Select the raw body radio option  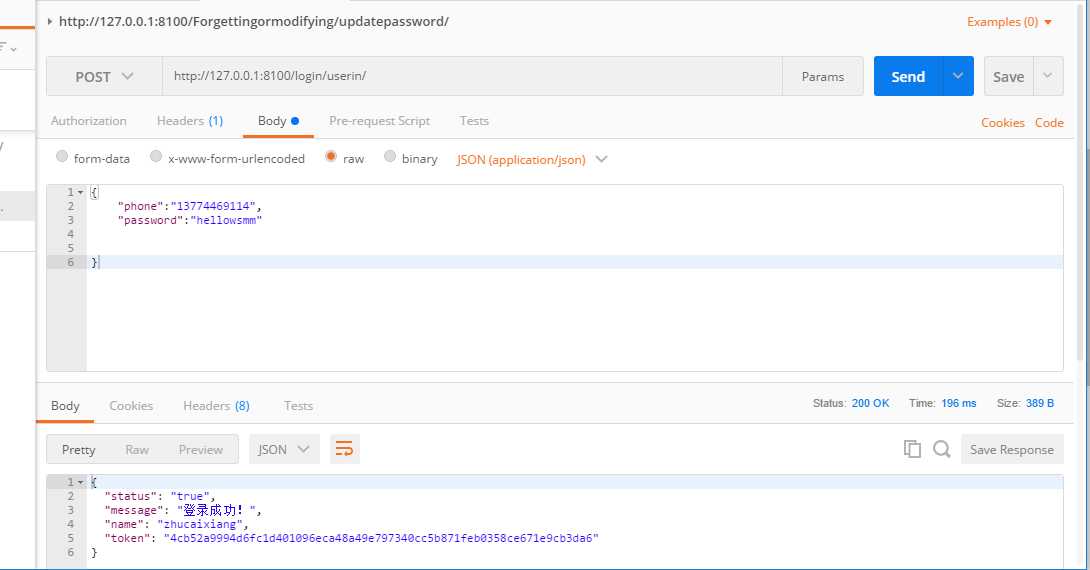[331, 157]
